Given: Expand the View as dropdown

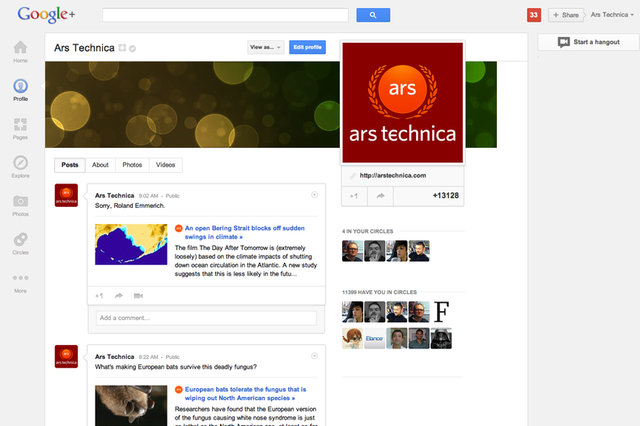Looking at the screenshot, I should coord(266,47).
